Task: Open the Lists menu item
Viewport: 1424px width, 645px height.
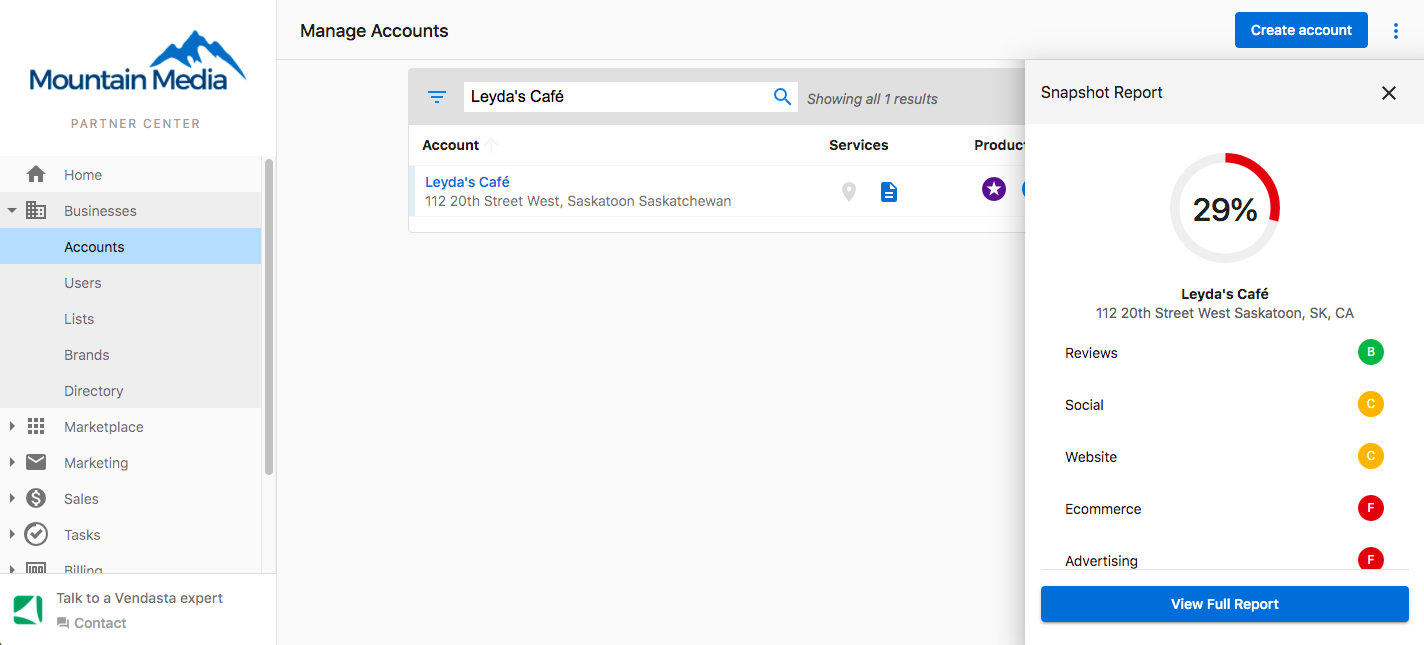Action: 130,318
